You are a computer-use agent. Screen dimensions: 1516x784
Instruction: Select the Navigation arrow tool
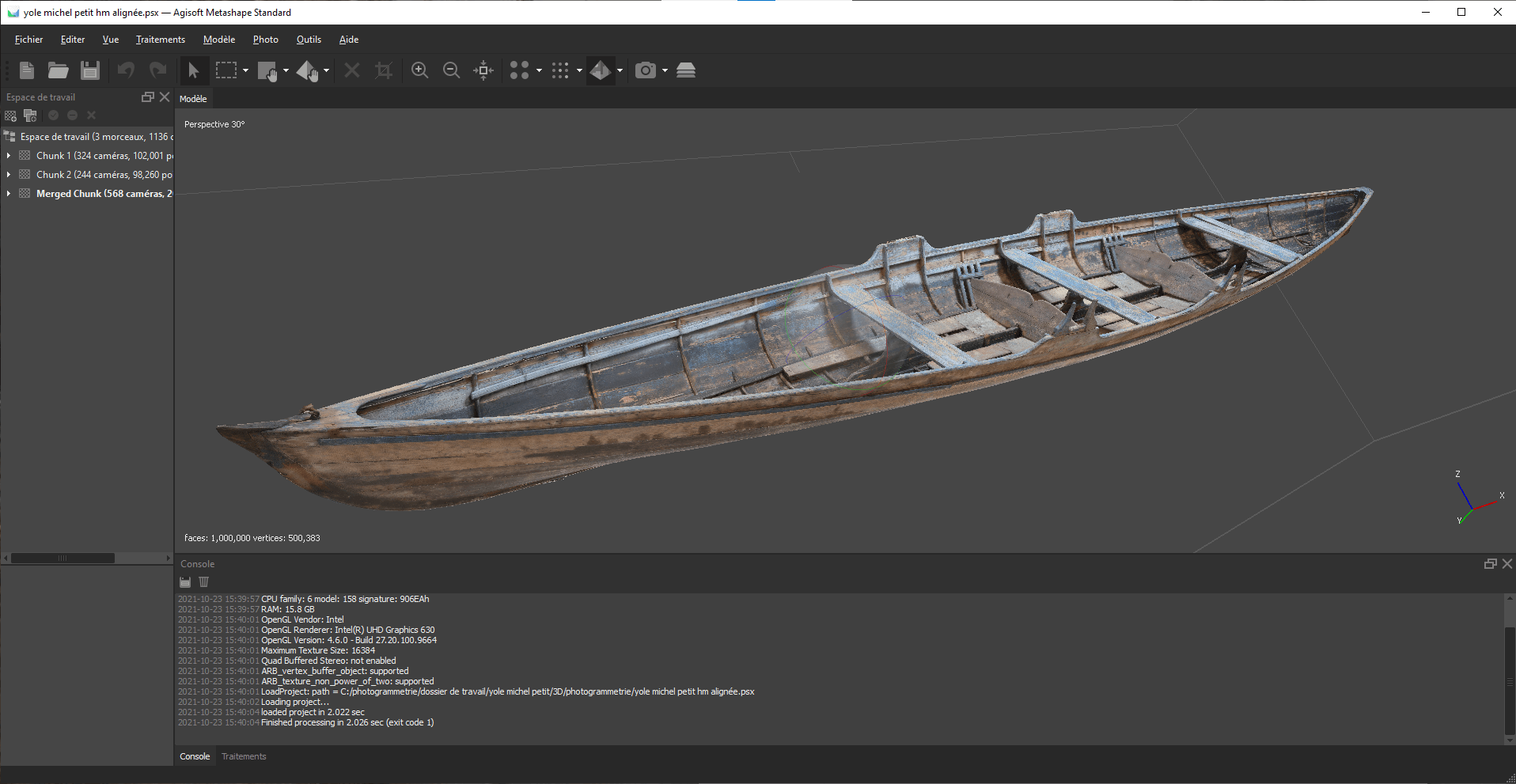[x=193, y=70]
